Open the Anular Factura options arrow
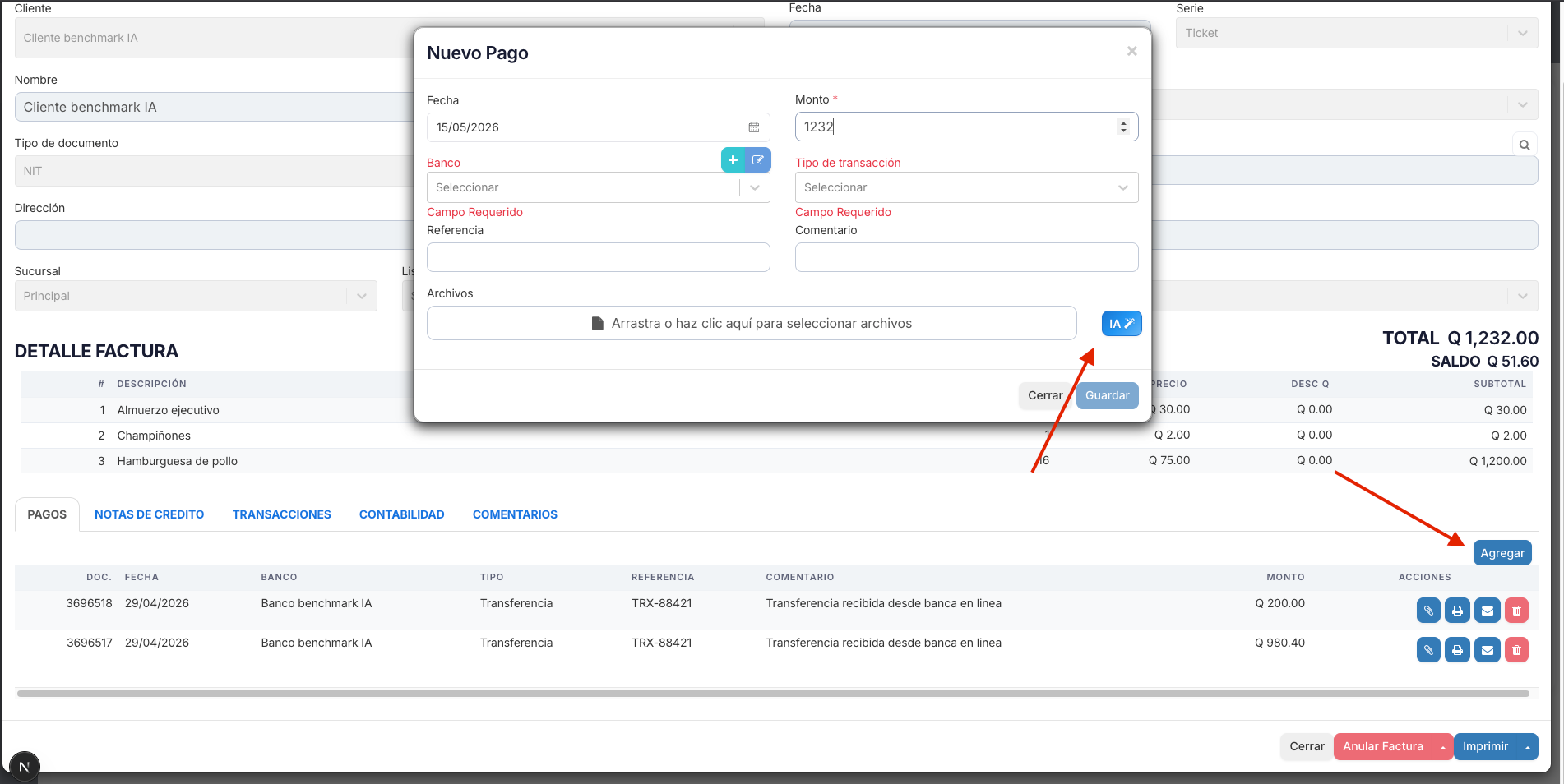Screen dimensions: 1564x784 tap(1442, 747)
